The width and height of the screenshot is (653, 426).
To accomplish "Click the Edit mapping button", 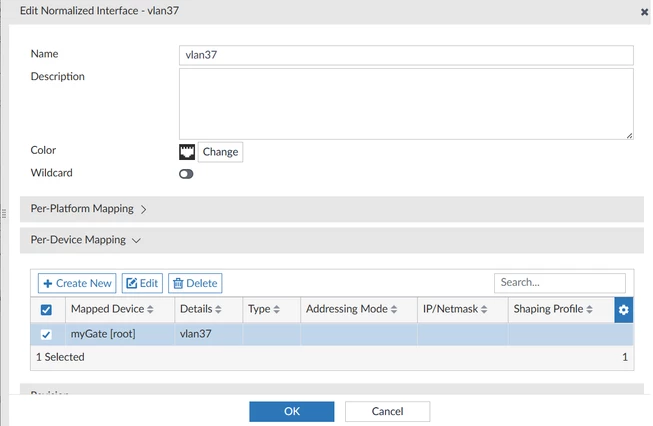I will coord(142,283).
